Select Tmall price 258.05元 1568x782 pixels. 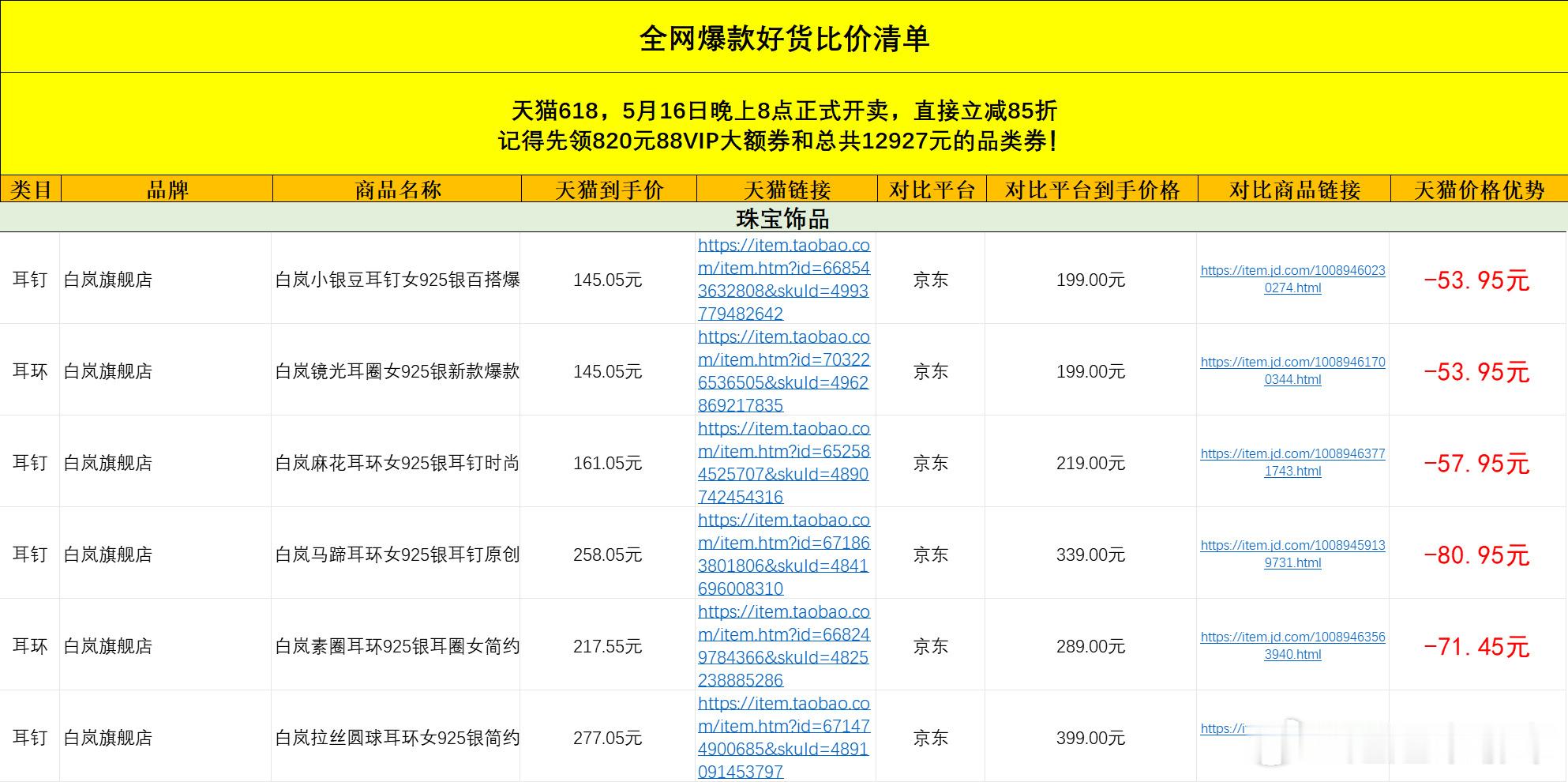tap(607, 555)
